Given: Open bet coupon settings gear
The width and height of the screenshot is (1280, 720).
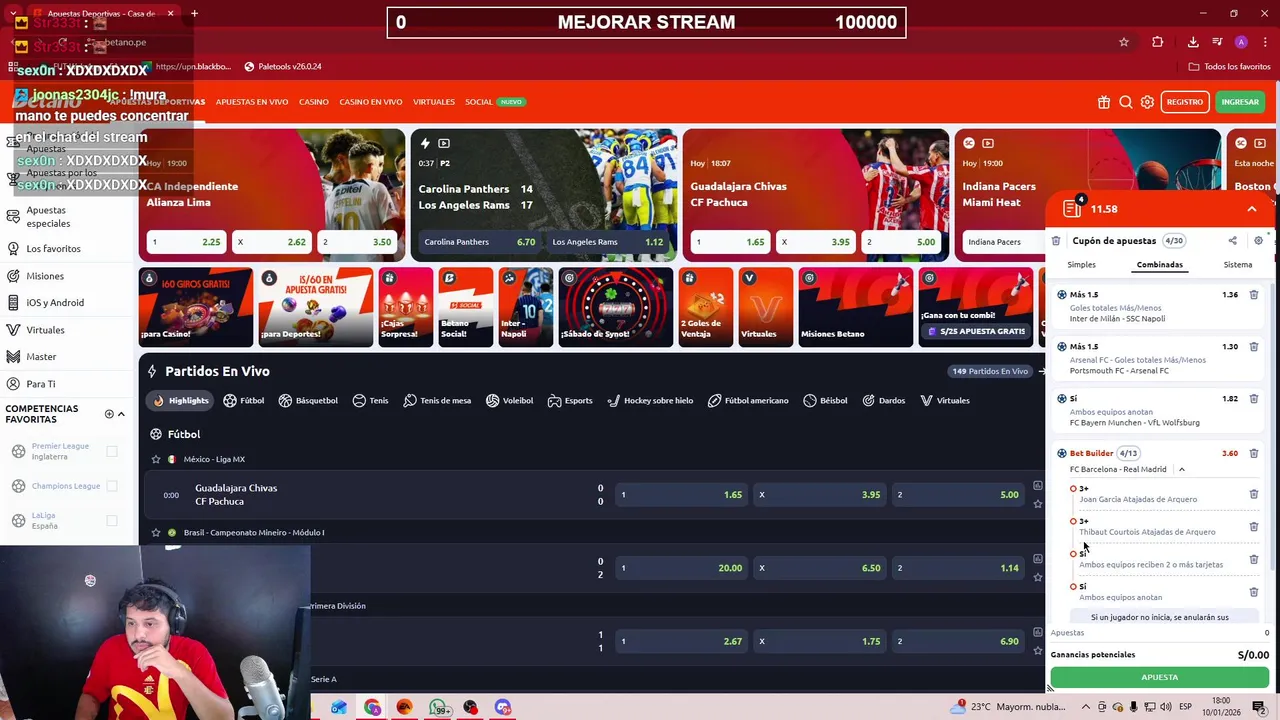Looking at the screenshot, I should pos(1258,241).
